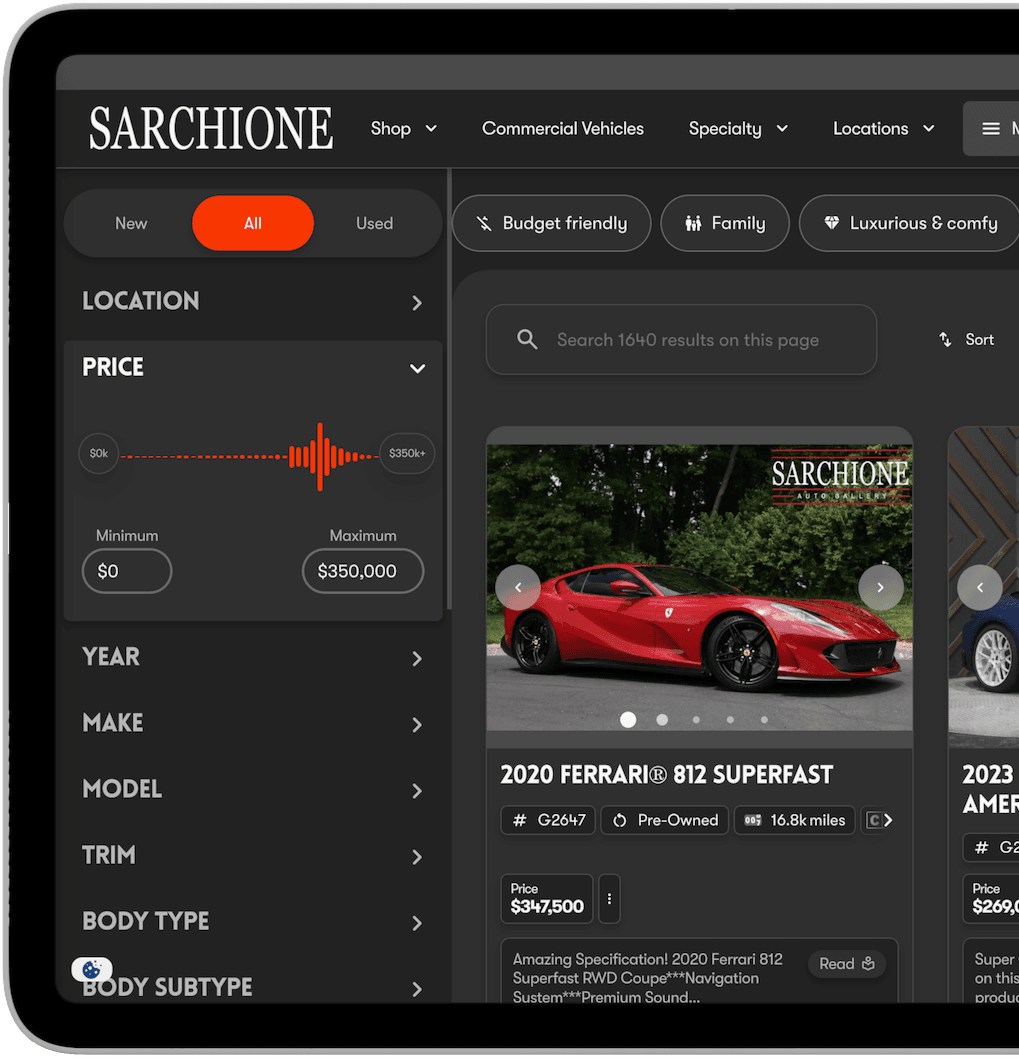Select second Ferrari carousel dot
1019x1060 pixels.
tap(662, 720)
